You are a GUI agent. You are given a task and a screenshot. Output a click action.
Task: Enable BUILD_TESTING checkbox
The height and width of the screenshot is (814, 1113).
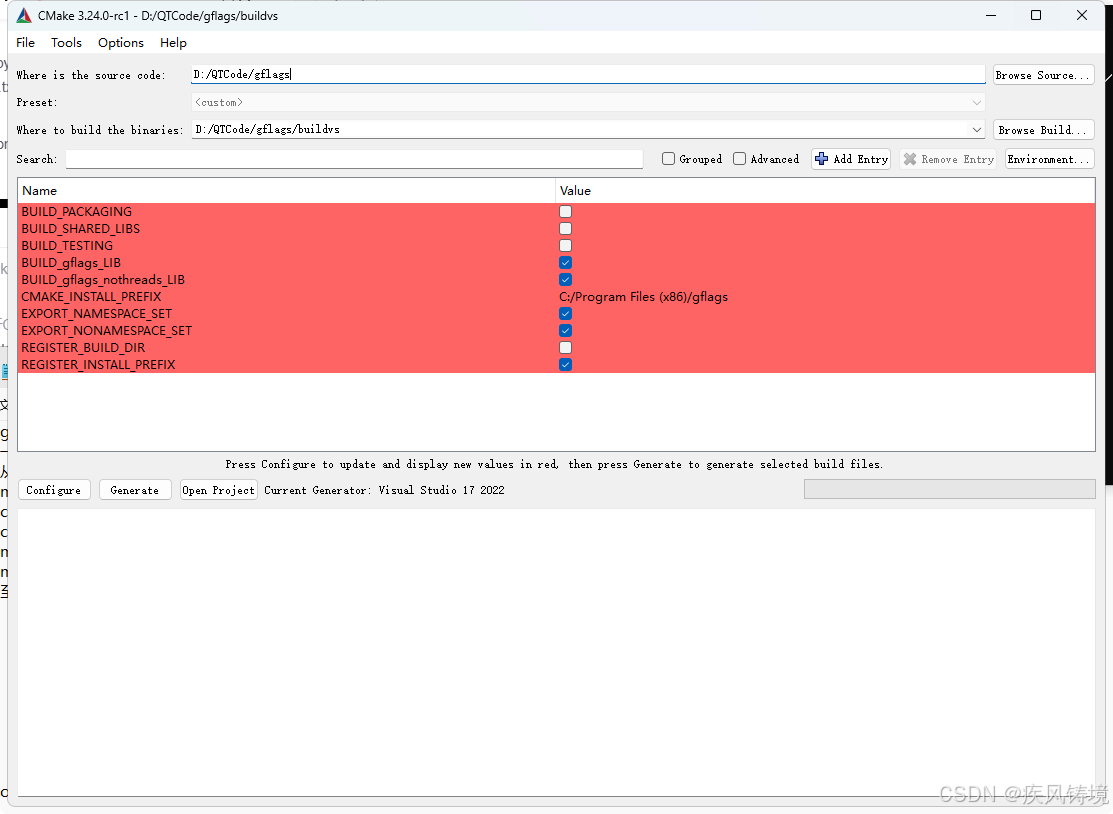(566, 246)
